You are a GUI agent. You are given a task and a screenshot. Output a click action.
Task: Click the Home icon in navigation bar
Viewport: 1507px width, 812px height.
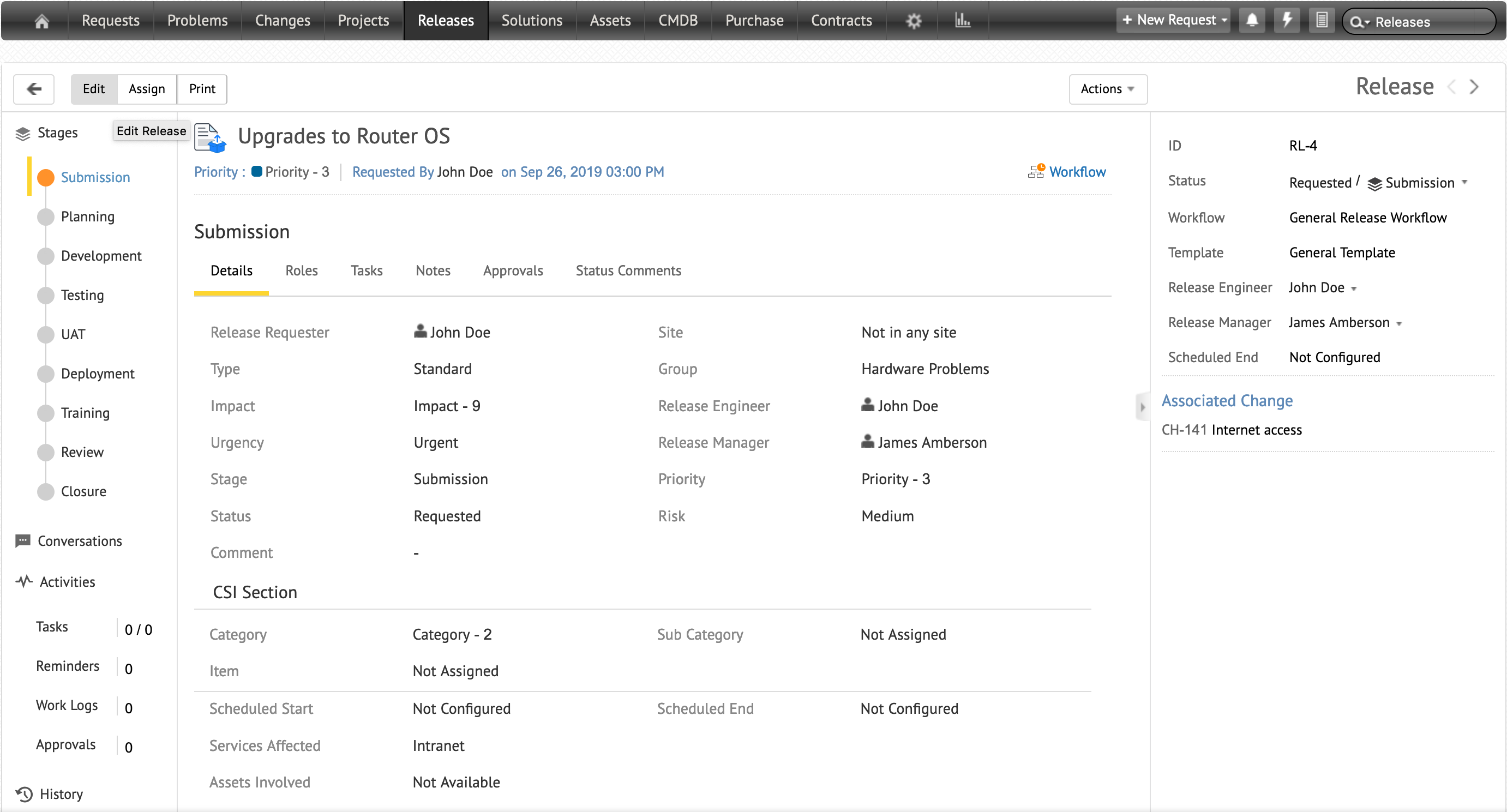(41, 21)
